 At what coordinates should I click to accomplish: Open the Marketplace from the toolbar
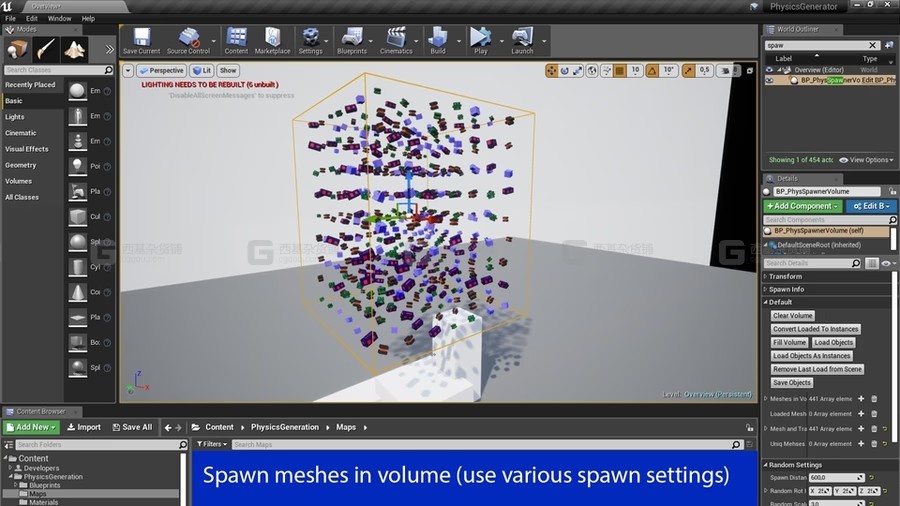point(272,40)
